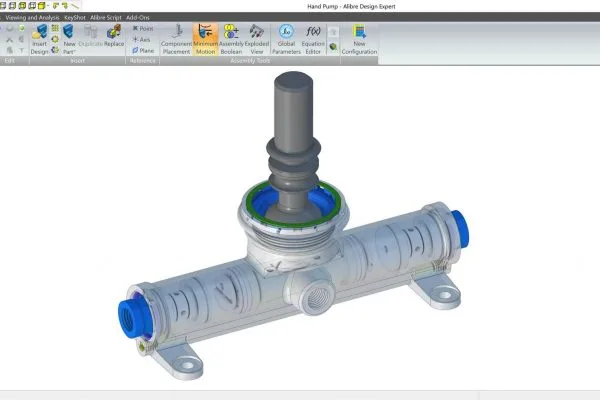Open the Viewing and Analysis tab
Image resolution: width=600 pixels, height=400 pixels.
(33, 18)
